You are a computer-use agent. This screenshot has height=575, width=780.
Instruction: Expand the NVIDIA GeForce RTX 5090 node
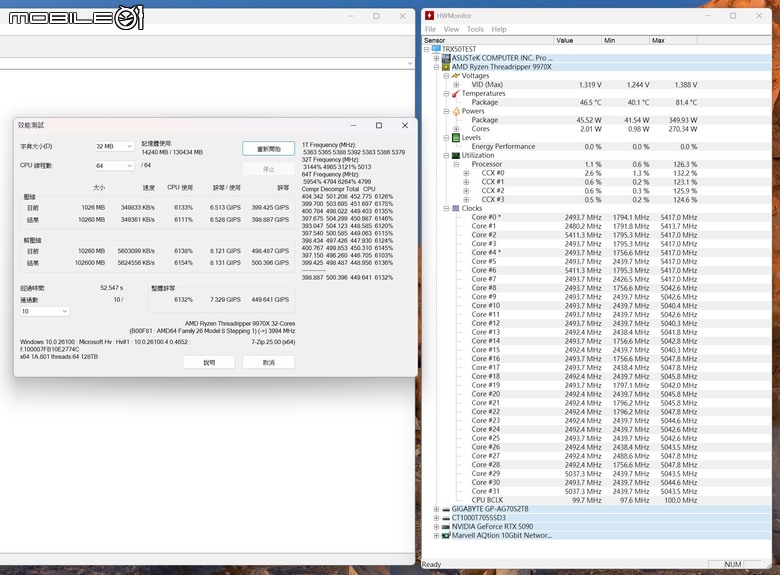coord(436,527)
